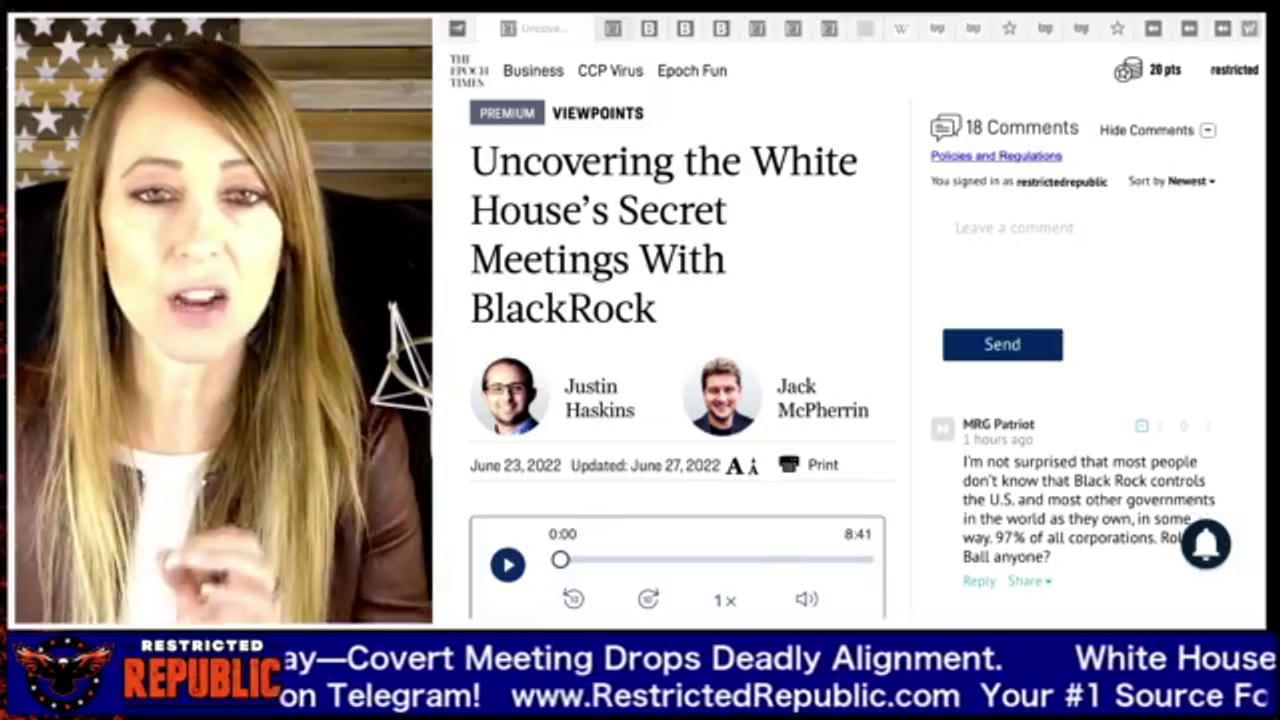Increase article font size with larger A

735,465
